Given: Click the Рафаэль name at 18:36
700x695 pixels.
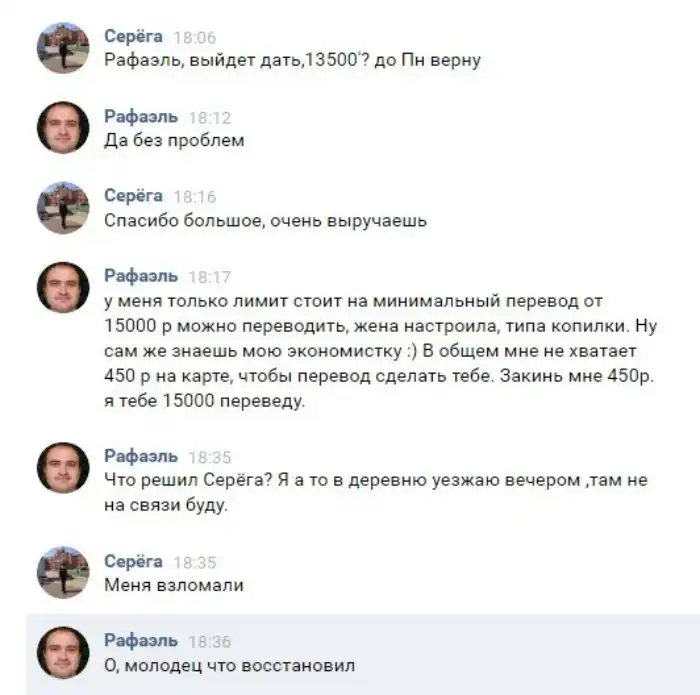Looking at the screenshot, I should coord(141,641).
